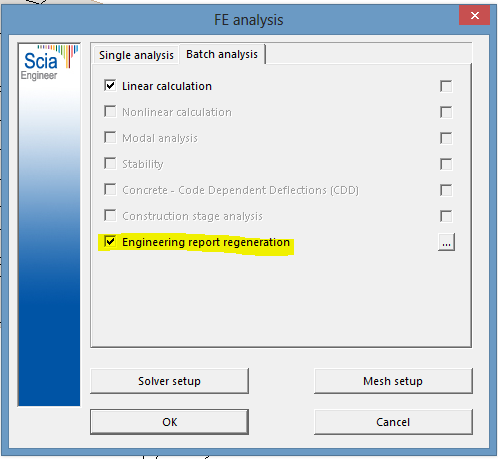The height and width of the screenshot is (459, 498).
Task: Uncheck the Linear calculation checkbox
Action: click(110, 86)
